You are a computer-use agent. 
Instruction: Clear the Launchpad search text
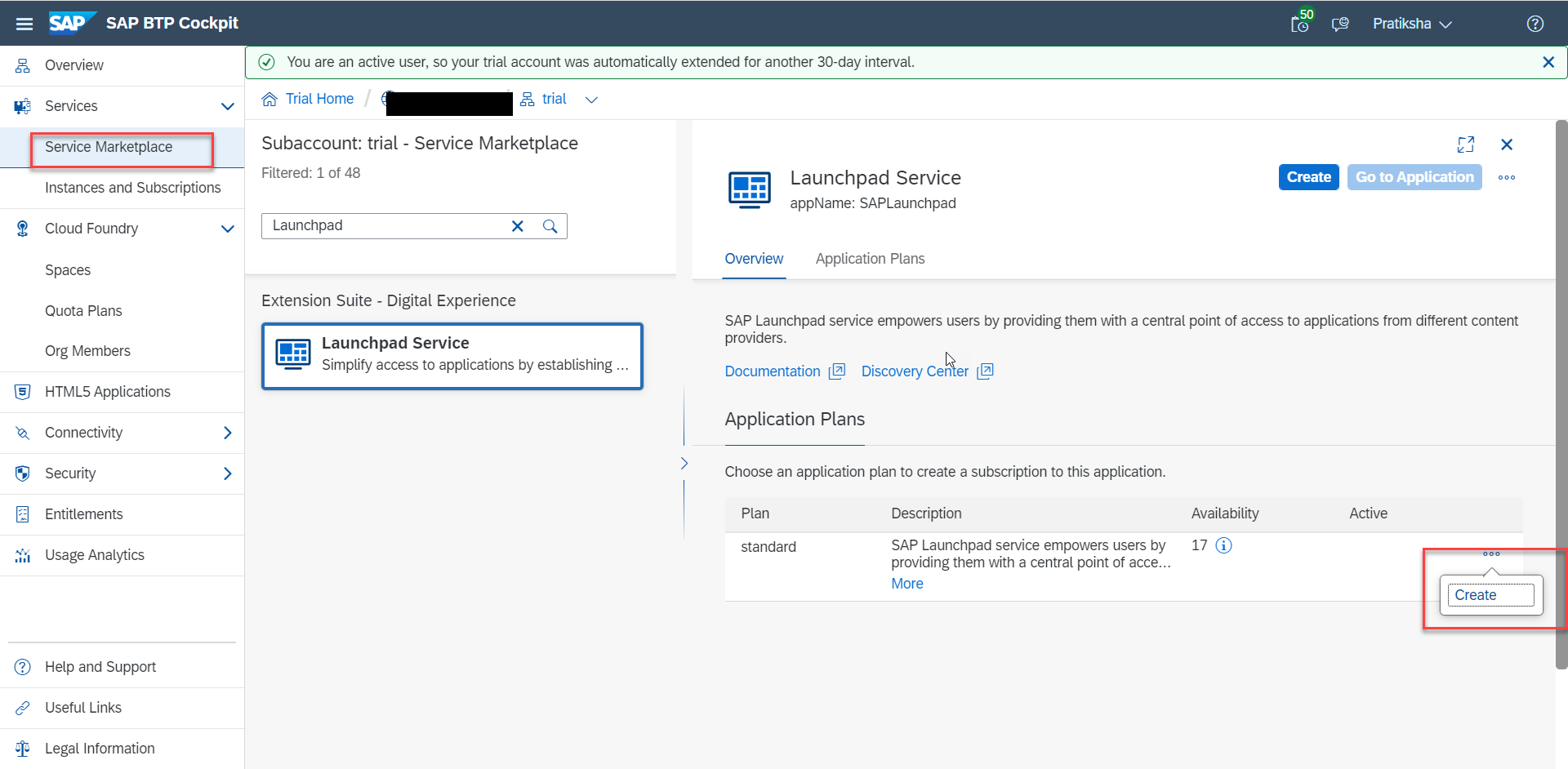coord(517,226)
